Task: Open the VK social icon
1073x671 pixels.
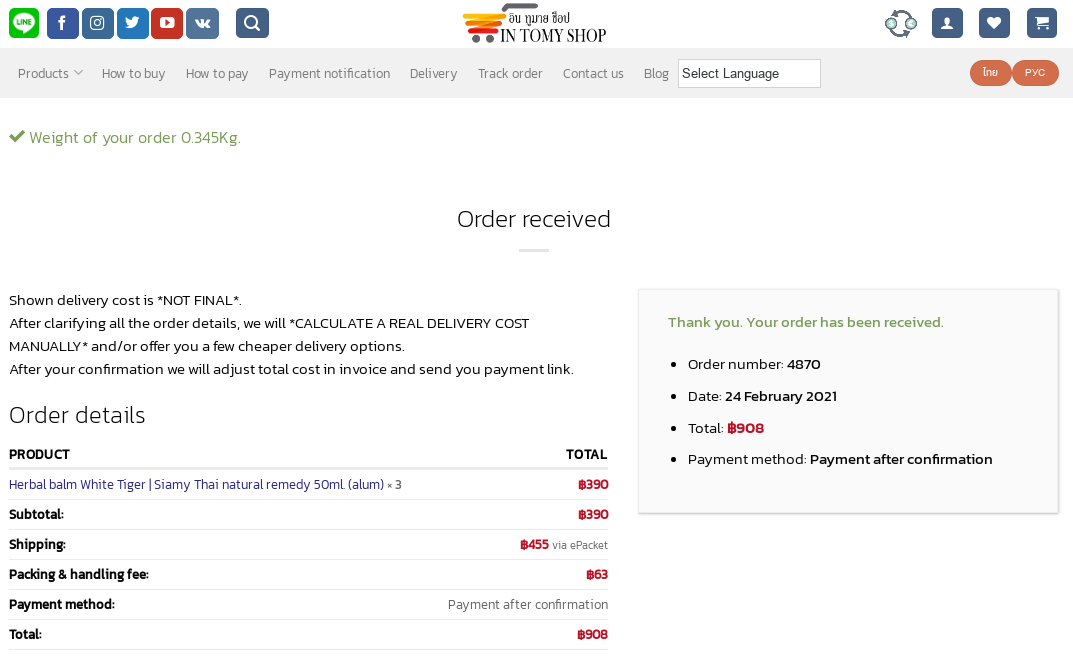Action: pos(203,23)
